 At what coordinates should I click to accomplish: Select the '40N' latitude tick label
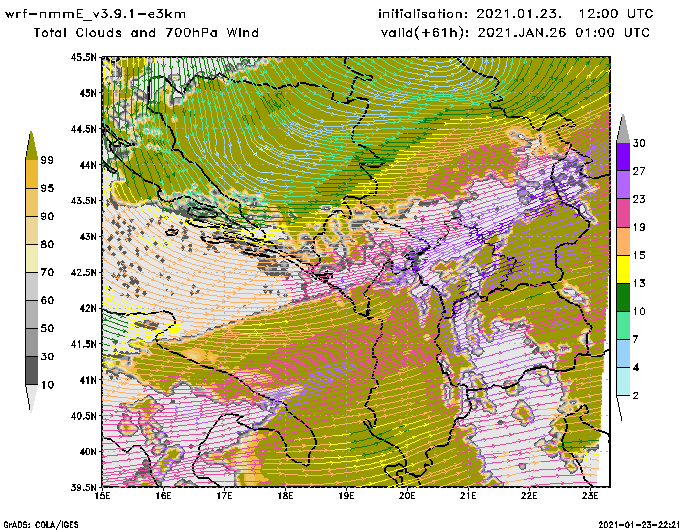(x=88, y=451)
